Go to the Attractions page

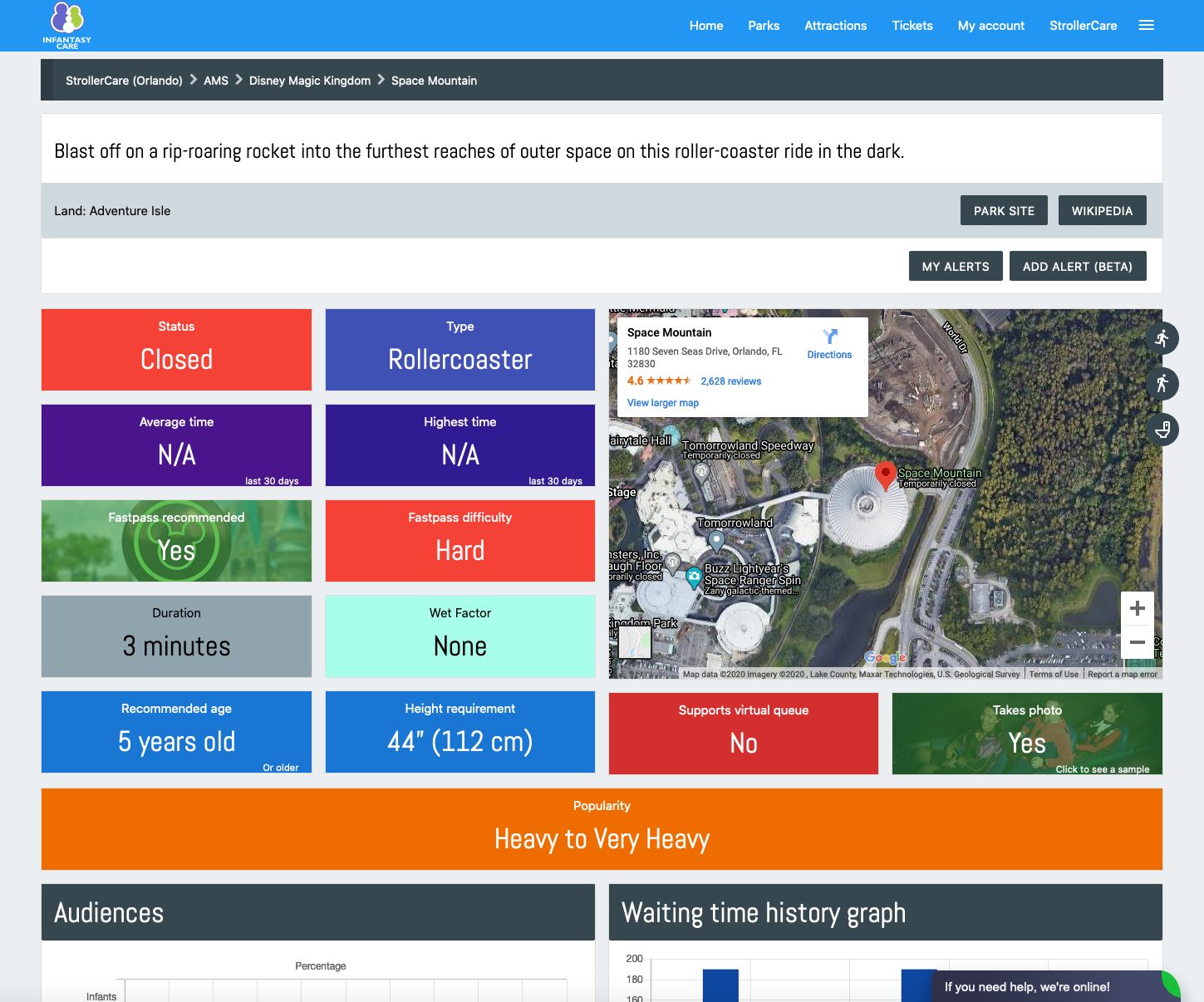(835, 26)
